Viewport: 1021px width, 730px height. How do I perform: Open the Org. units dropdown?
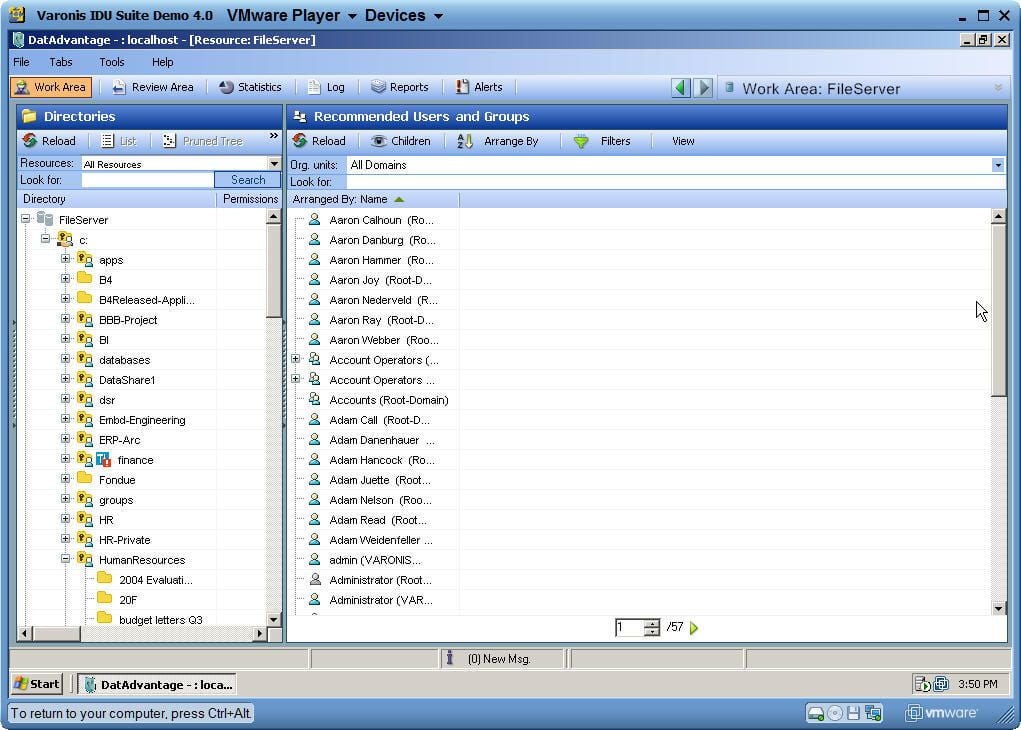pyautogui.click(x=998, y=165)
